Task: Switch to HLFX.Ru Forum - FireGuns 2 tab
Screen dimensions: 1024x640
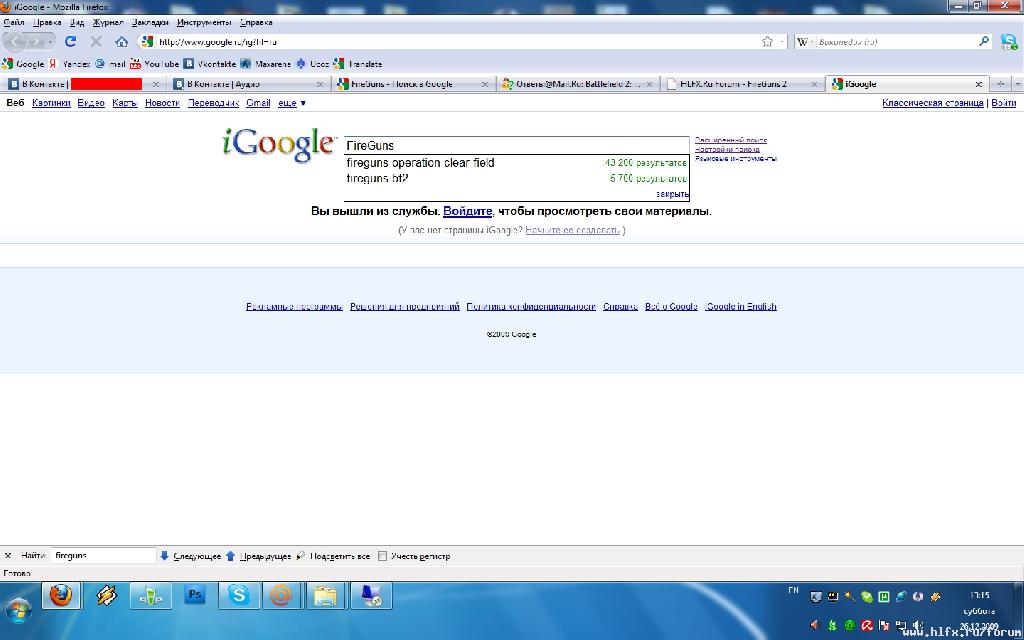Action: (x=741, y=84)
